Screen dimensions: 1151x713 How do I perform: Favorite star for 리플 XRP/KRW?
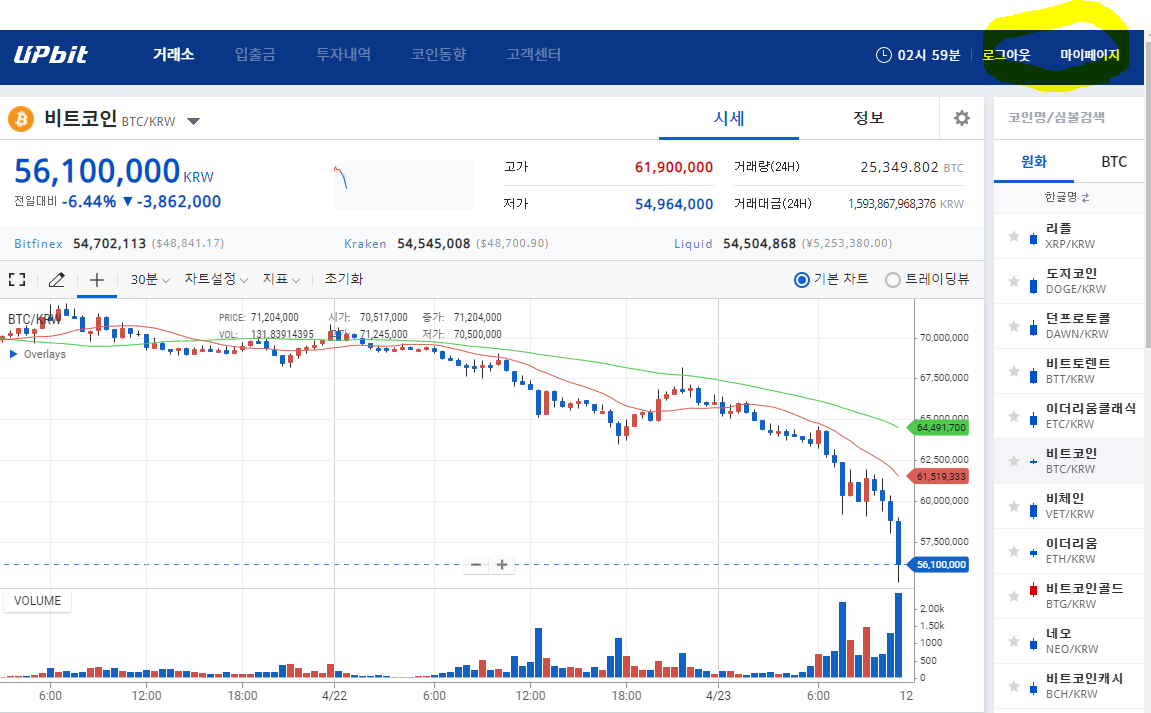pos(1014,236)
